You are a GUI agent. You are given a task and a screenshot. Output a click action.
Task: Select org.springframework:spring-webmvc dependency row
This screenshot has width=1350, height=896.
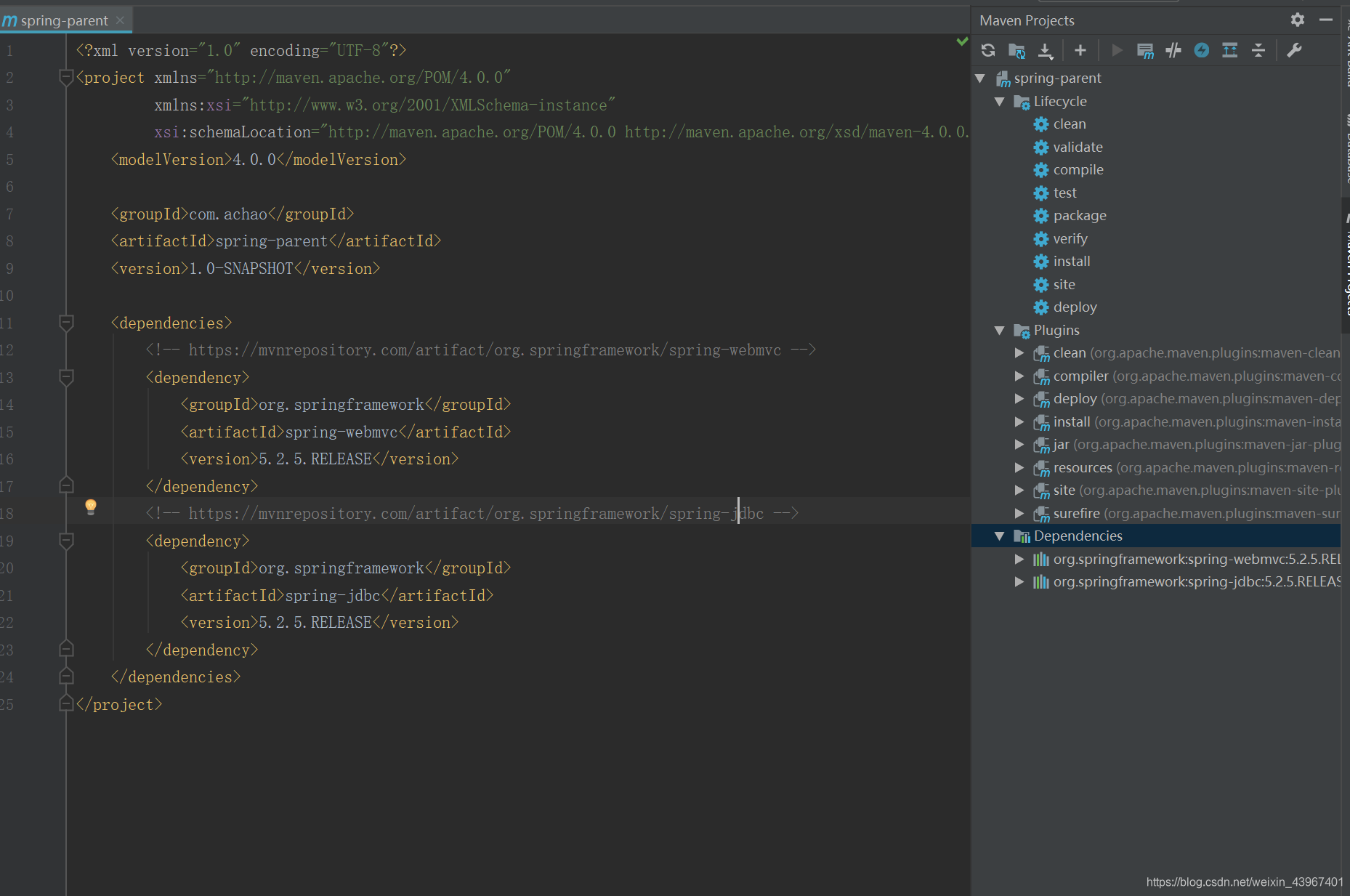click(x=1155, y=559)
